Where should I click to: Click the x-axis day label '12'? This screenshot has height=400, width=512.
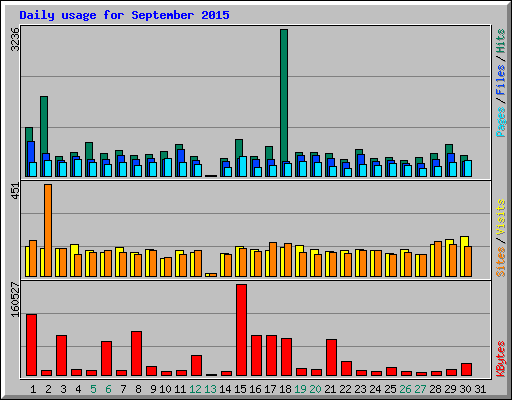click(196, 389)
